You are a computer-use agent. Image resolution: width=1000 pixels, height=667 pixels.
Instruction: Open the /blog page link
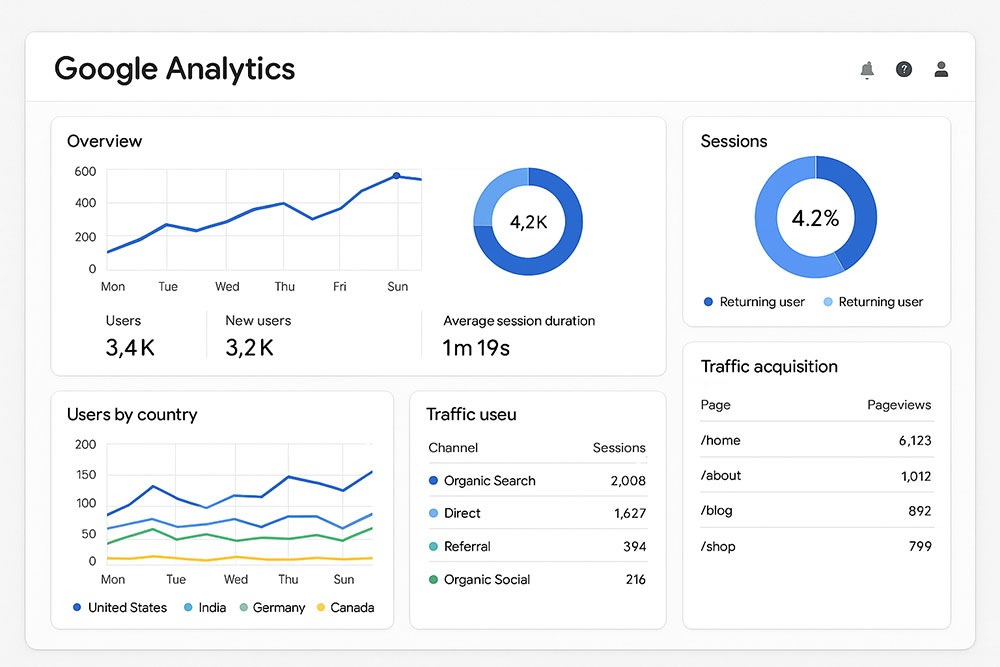[717, 511]
